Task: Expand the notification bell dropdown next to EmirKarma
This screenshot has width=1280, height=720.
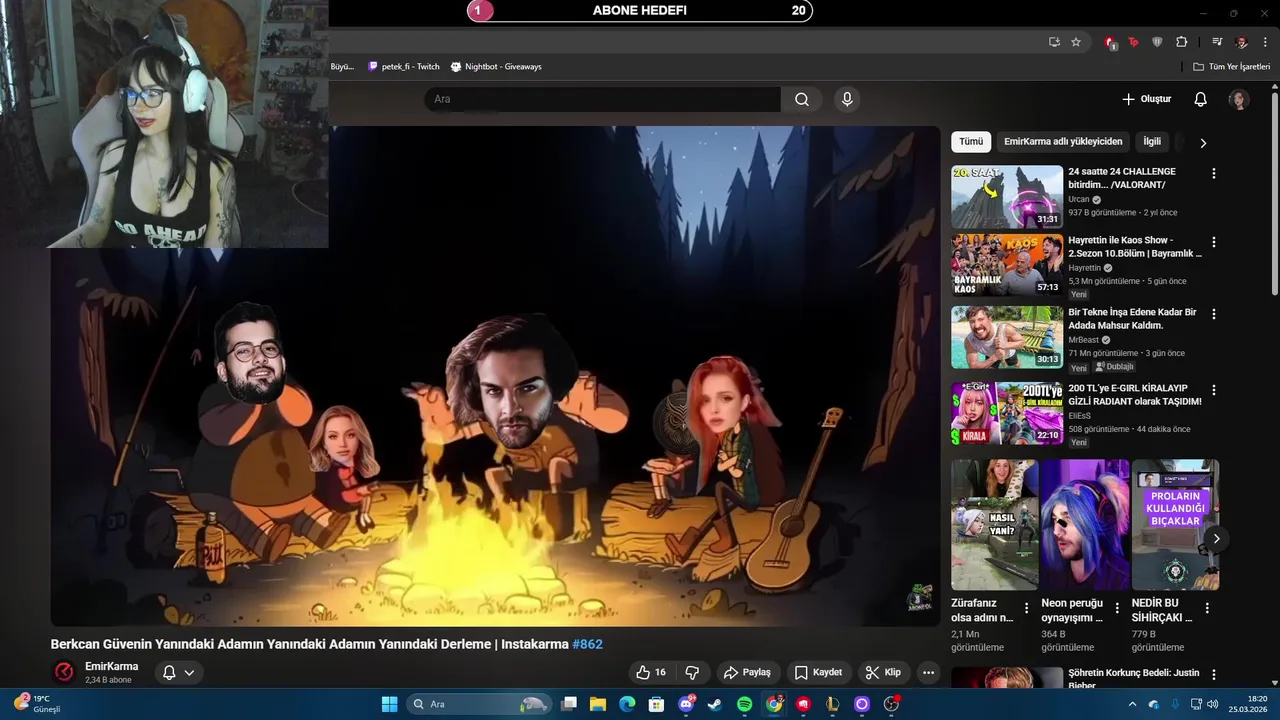Action: [x=178, y=672]
